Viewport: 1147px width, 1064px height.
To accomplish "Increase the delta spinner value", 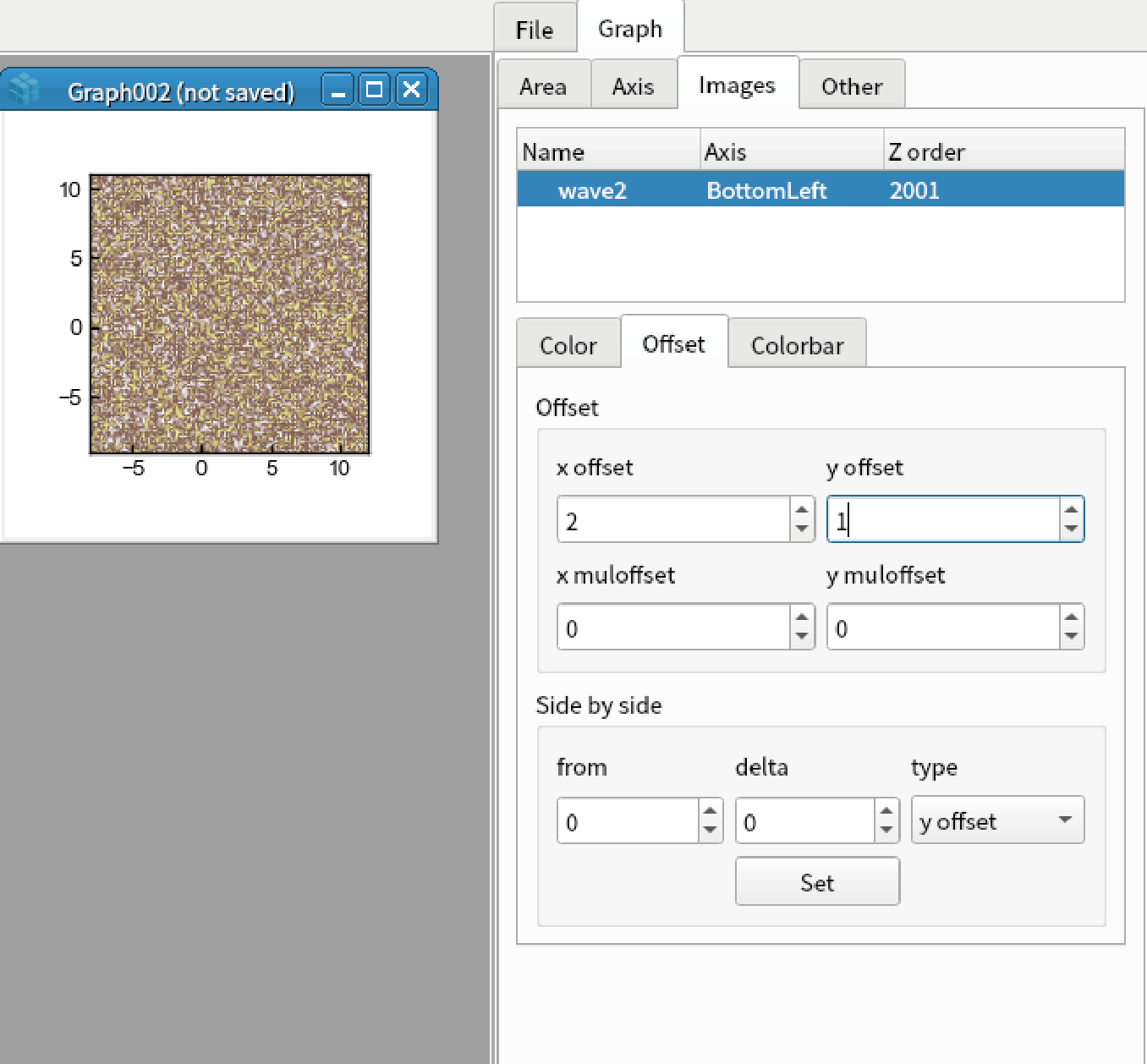I will coord(886,810).
